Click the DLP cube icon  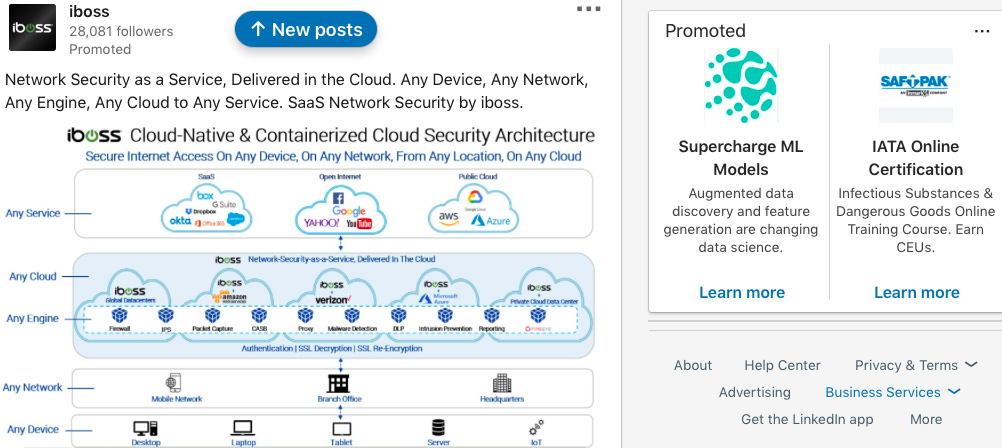[399, 316]
